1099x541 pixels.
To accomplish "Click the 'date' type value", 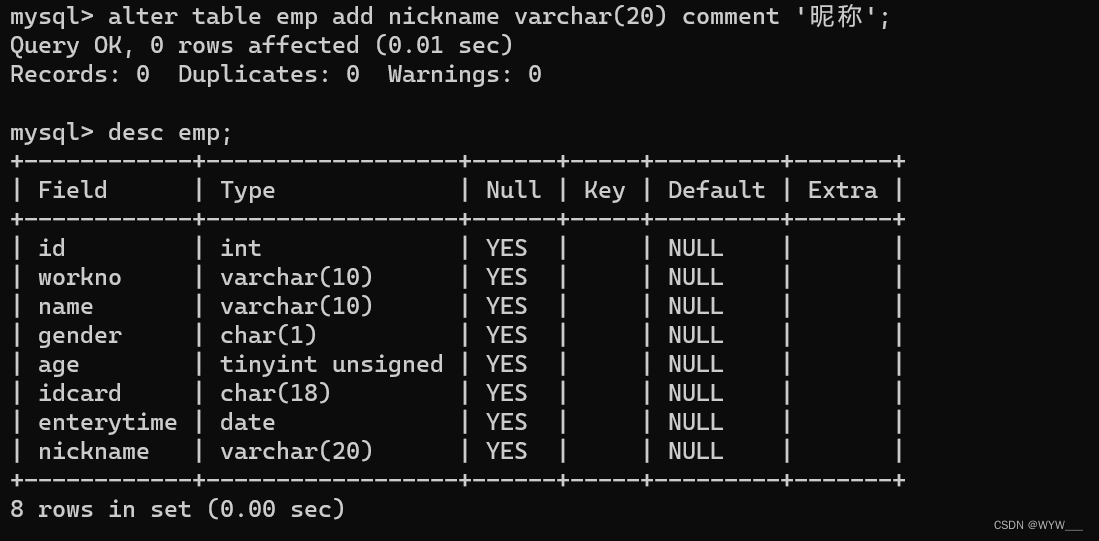I will coord(247,422).
